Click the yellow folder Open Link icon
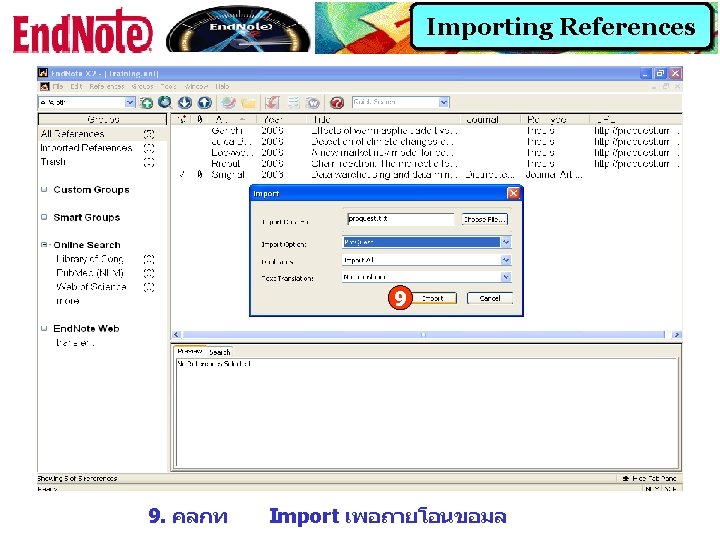Viewport: 720px width, 540px height. pyautogui.click(x=248, y=102)
